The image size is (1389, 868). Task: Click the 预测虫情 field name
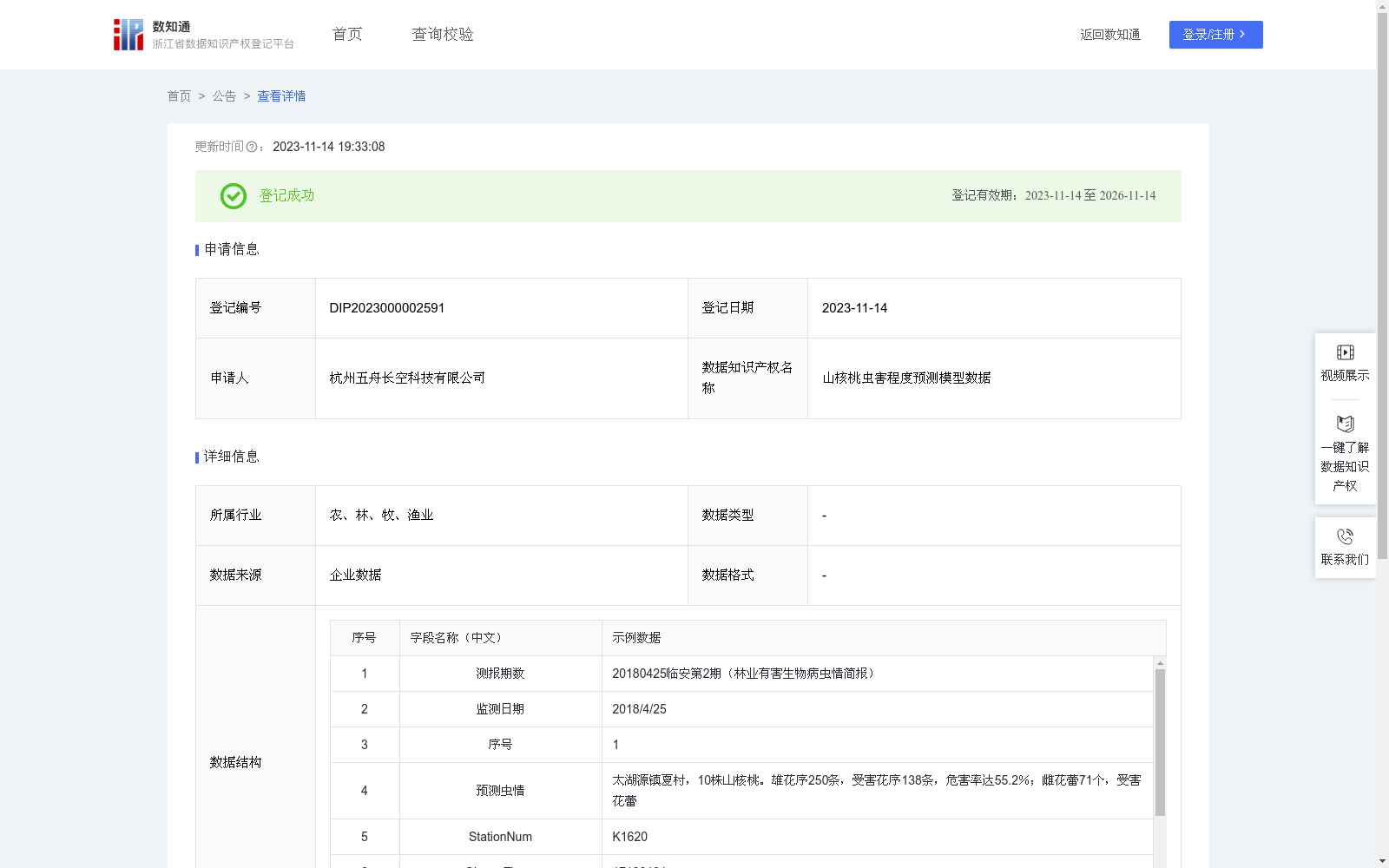(x=500, y=791)
